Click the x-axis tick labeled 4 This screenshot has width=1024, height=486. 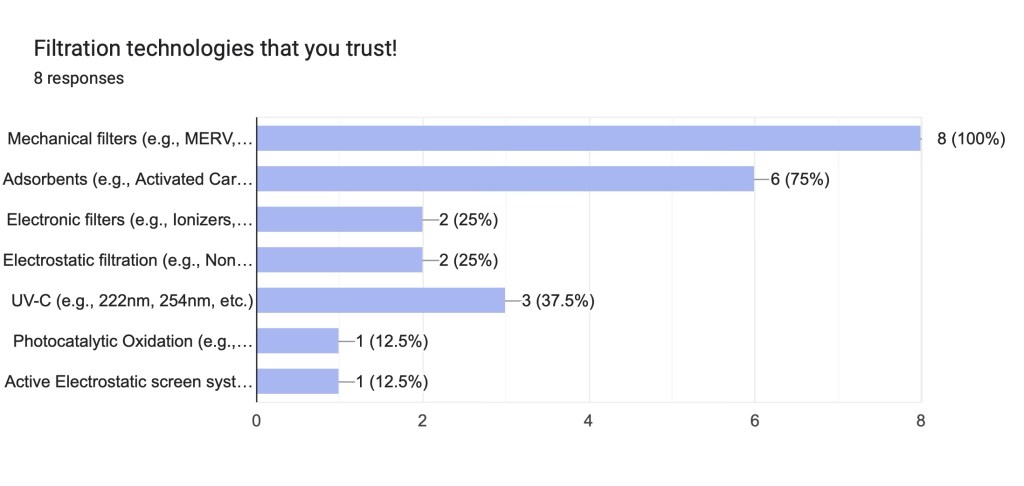click(x=589, y=421)
